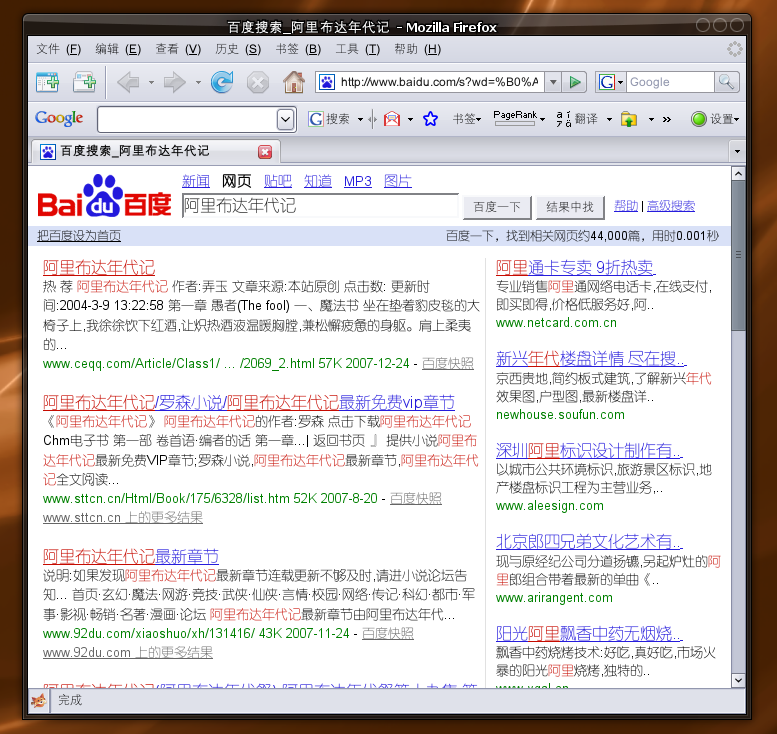Click the 结果中找 button
Image resolution: width=777 pixels, height=734 pixels.
tap(570, 207)
